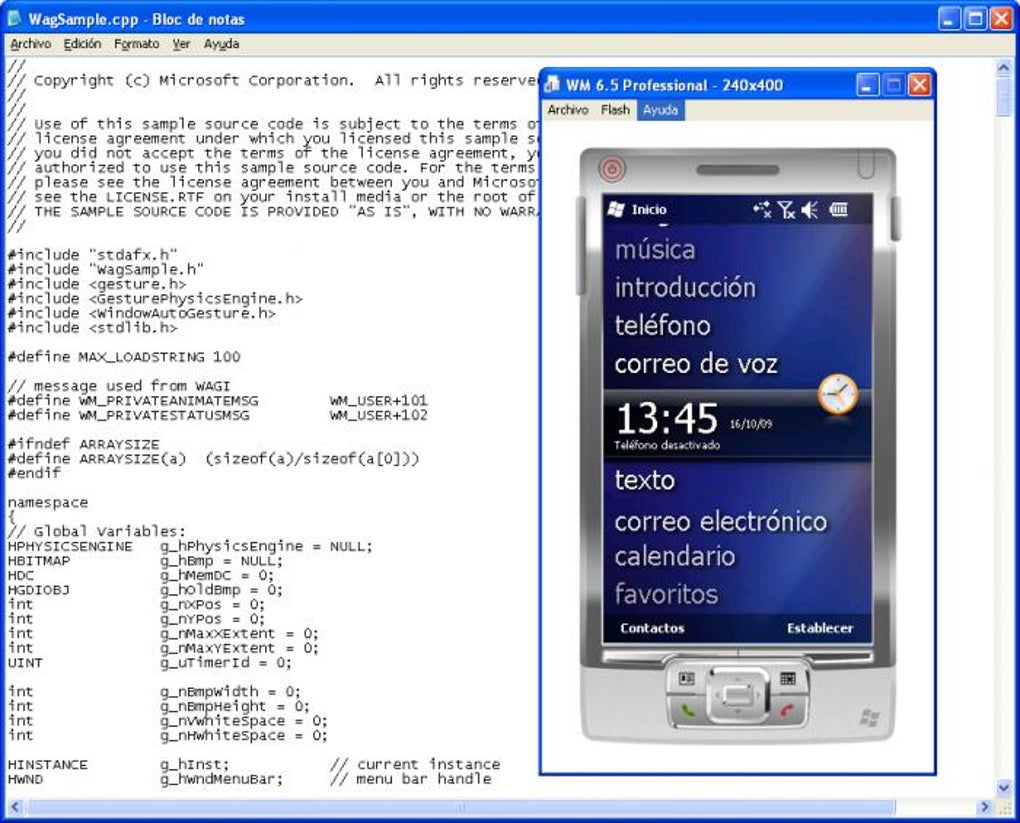
Task: Select teléfono on the phone screen
Action: (662, 325)
